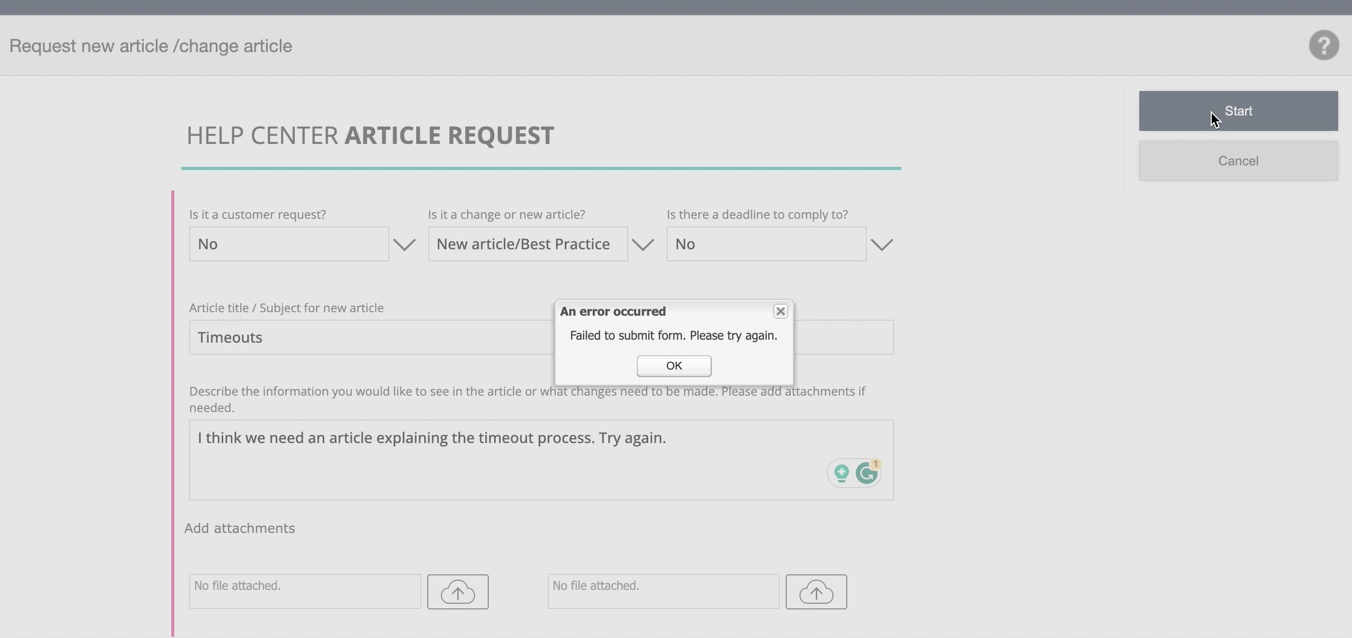Open help using the question mark icon
Screen dimensions: 1352x638
point(1323,45)
